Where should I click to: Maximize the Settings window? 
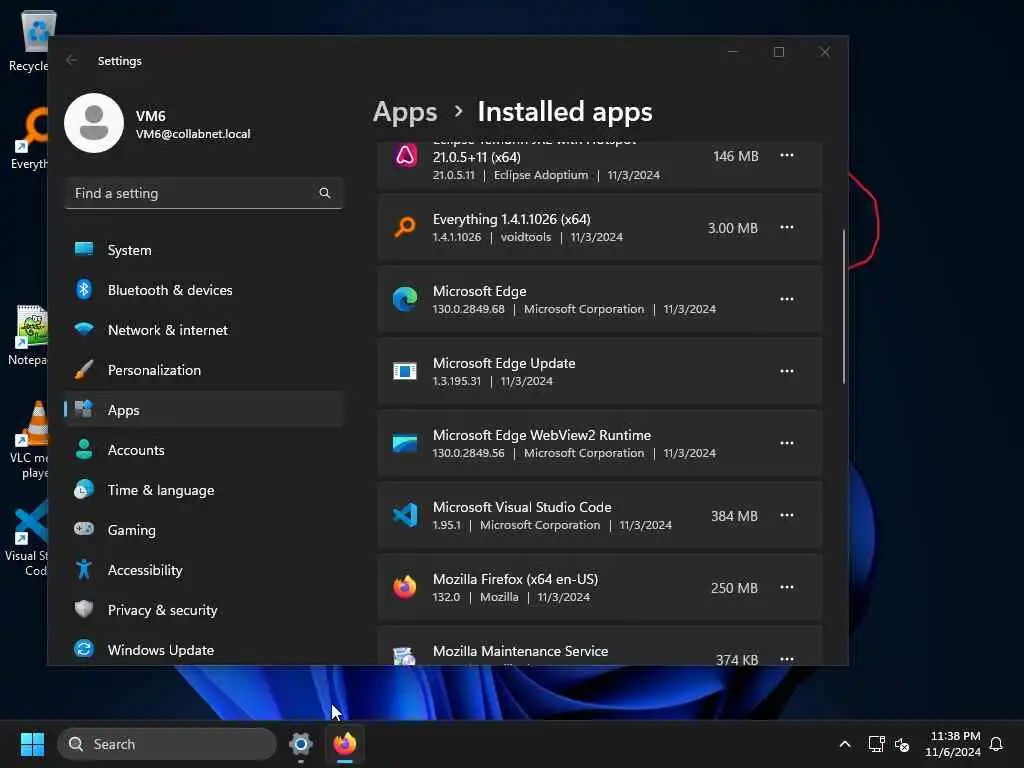pos(778,52)
